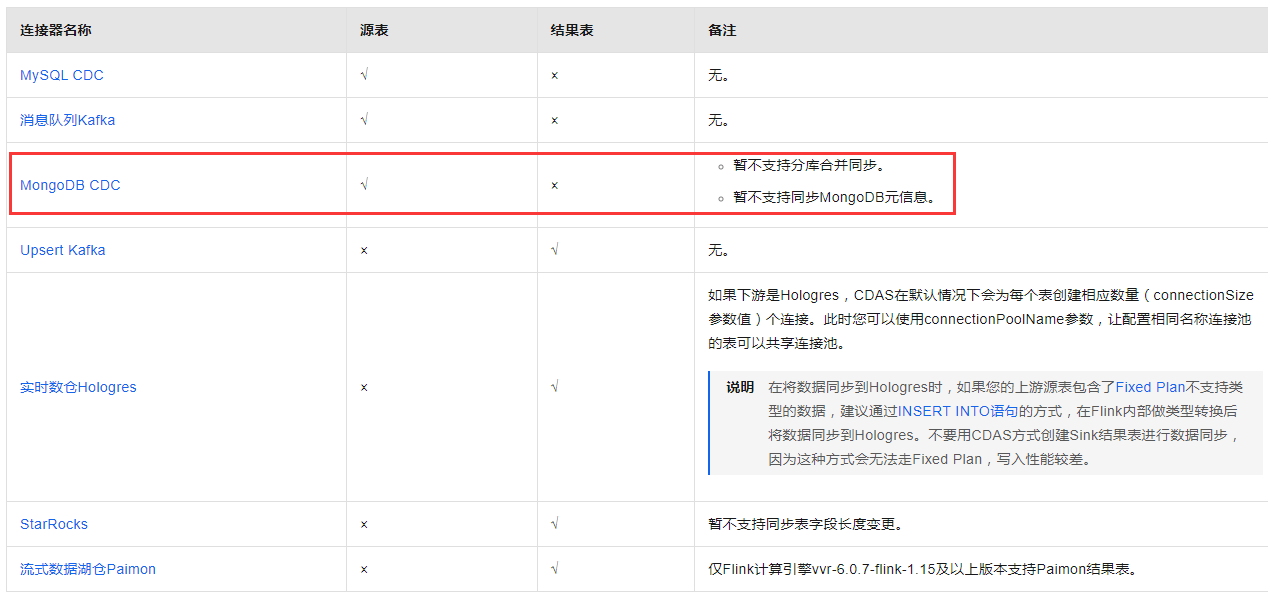Viewport: 1268px width, 602px height.
Task: Click the 结果表 checkmark in StarRocks row
Action: pos(554,523)
